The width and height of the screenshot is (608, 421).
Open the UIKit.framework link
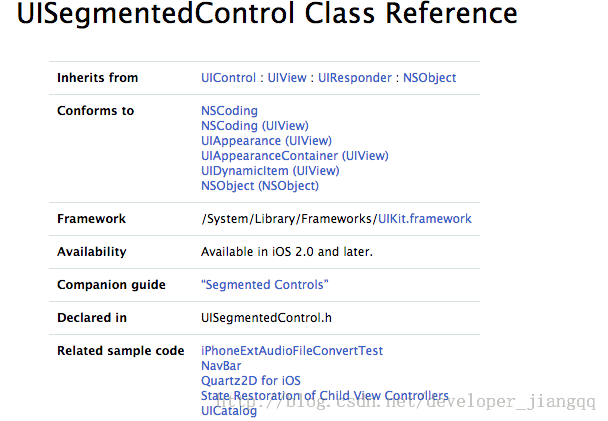pyautogui.click(x=424, y=219)
